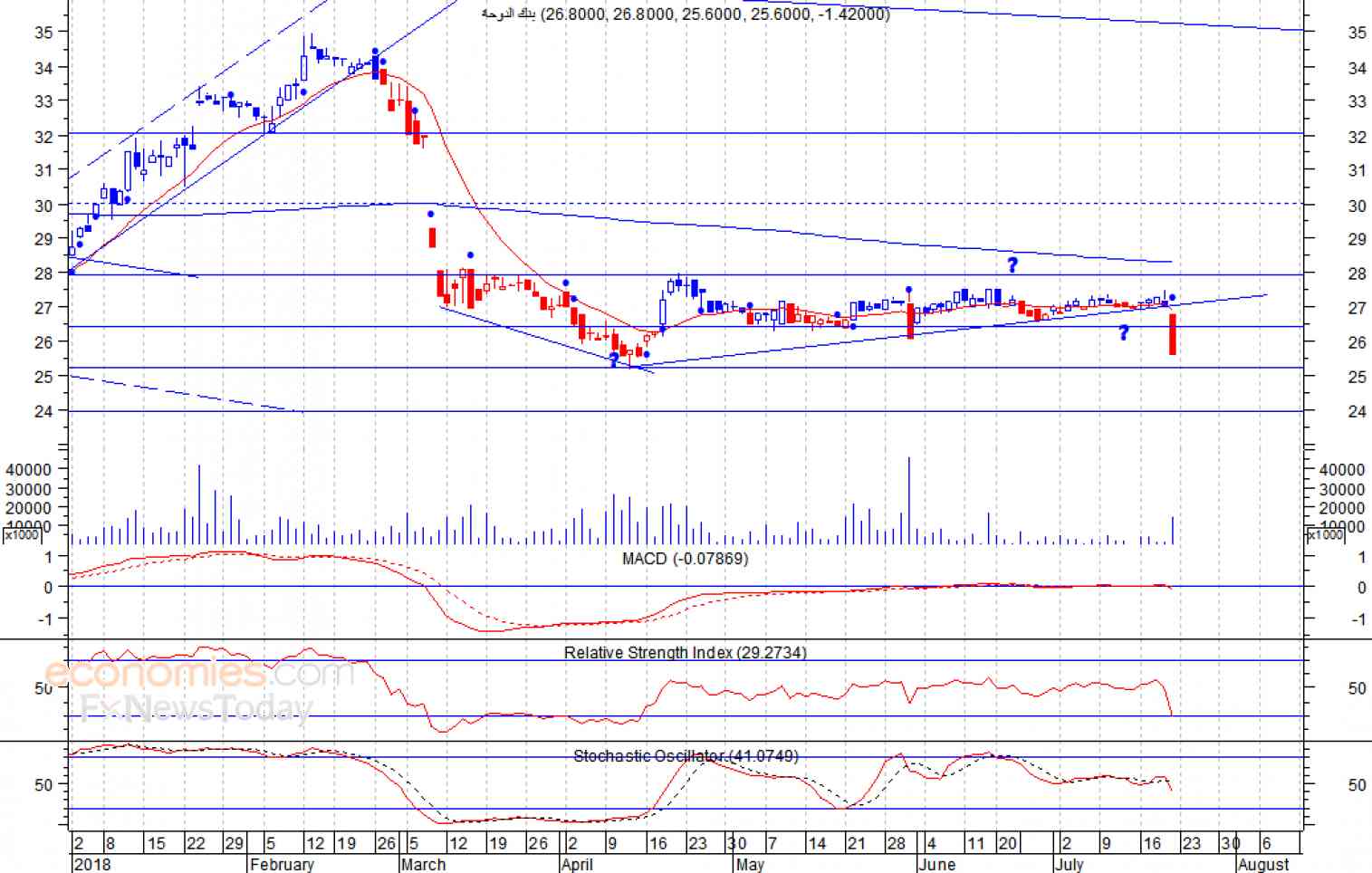The width and height of the screenshot is (1372, 873).
Task: Select 24 on the left price axis
Action: 43,411
